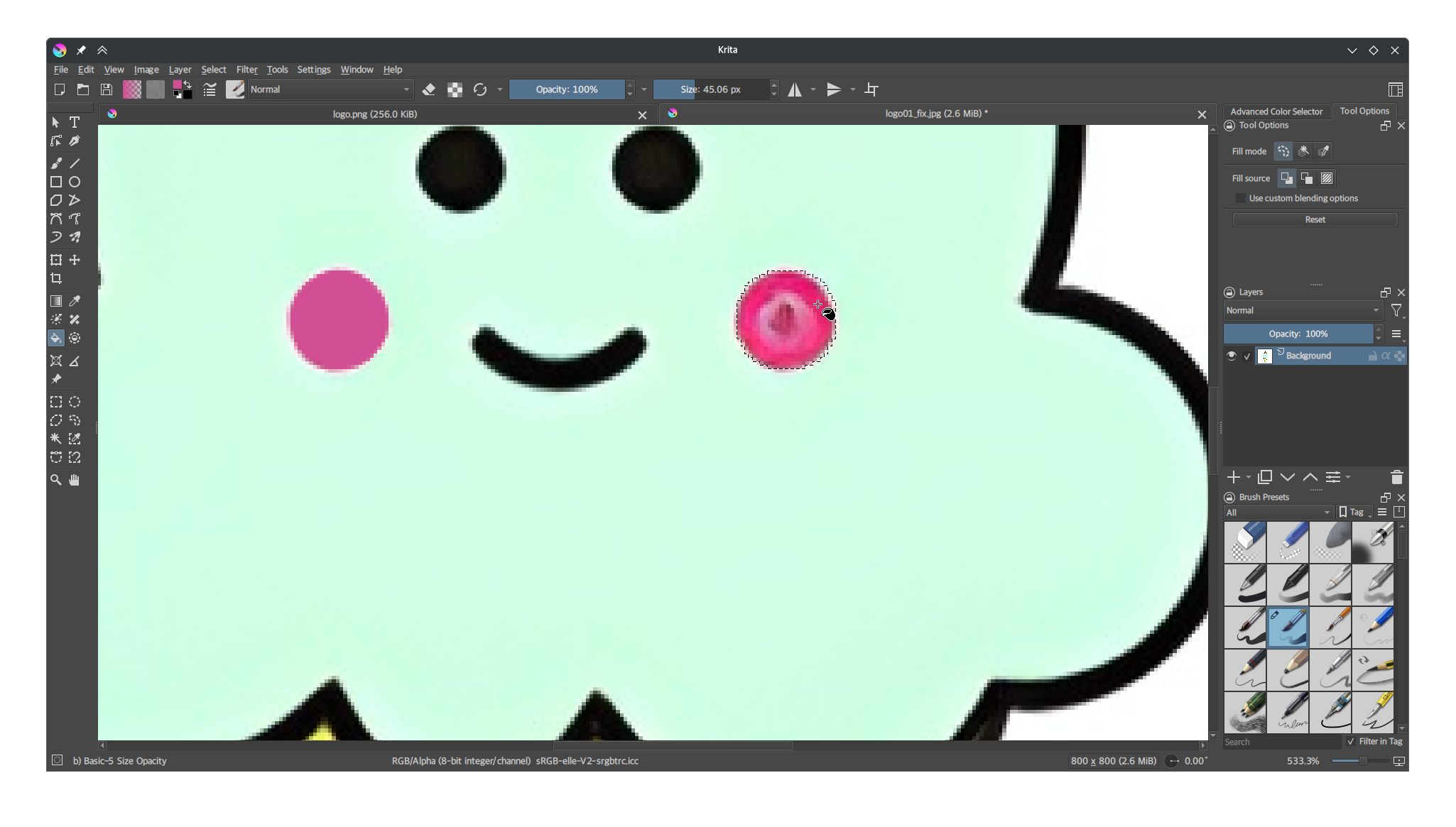Select the Ellipse tool
1456x827 pixels.
coord(75,182)
